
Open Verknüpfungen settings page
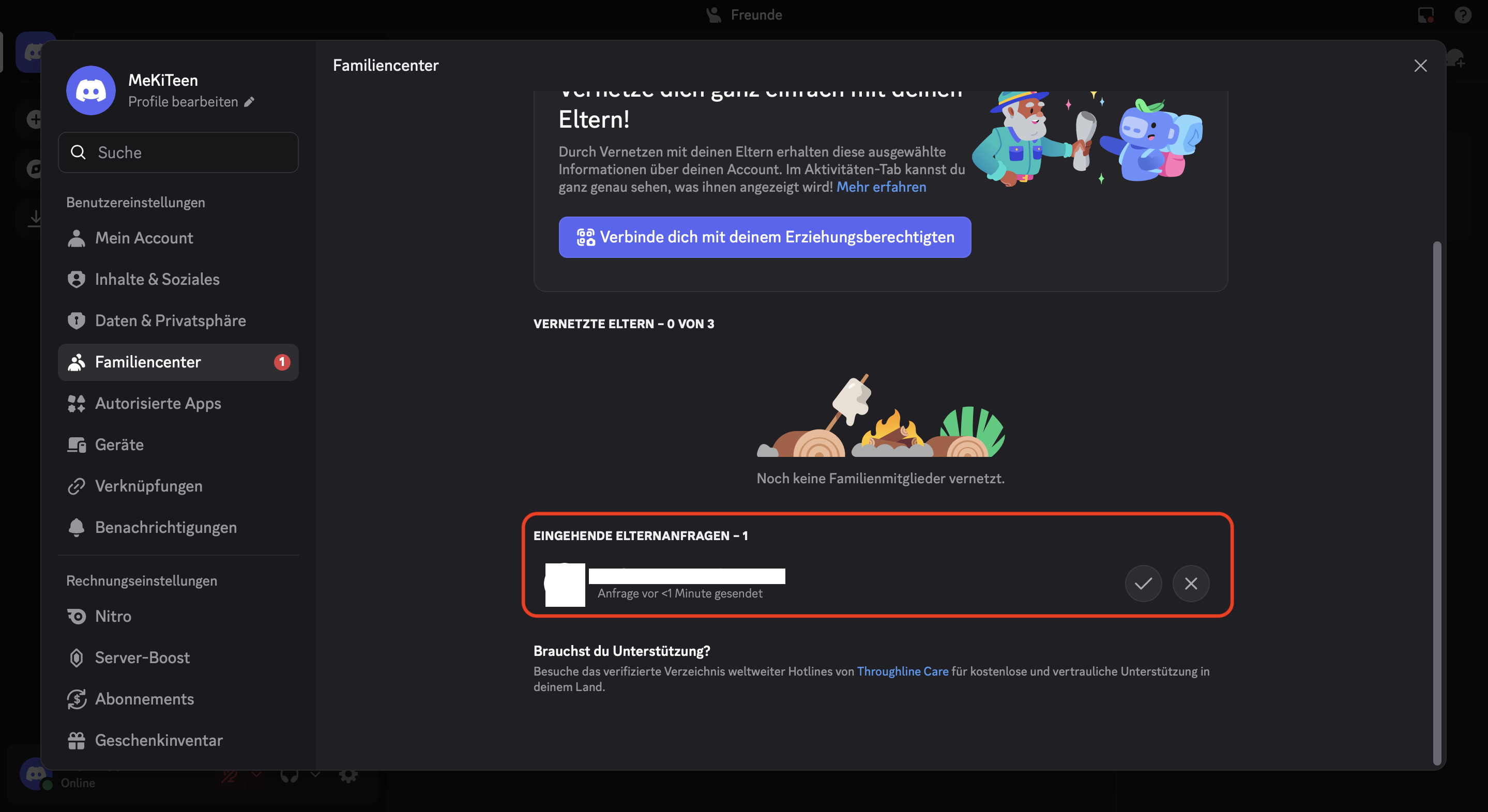tap(148, 486)
